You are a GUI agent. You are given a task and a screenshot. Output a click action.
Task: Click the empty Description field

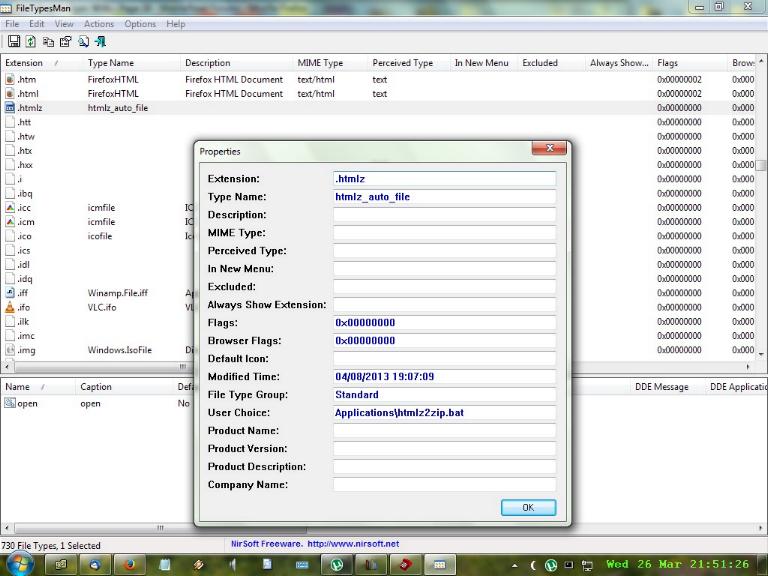click(444, 215)
